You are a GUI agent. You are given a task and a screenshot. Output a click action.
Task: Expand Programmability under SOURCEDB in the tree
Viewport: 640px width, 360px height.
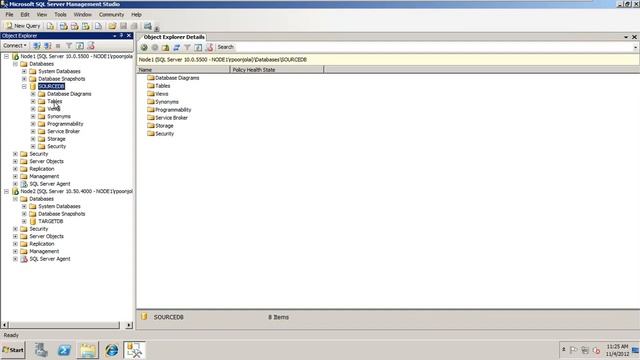coord(33,124)
